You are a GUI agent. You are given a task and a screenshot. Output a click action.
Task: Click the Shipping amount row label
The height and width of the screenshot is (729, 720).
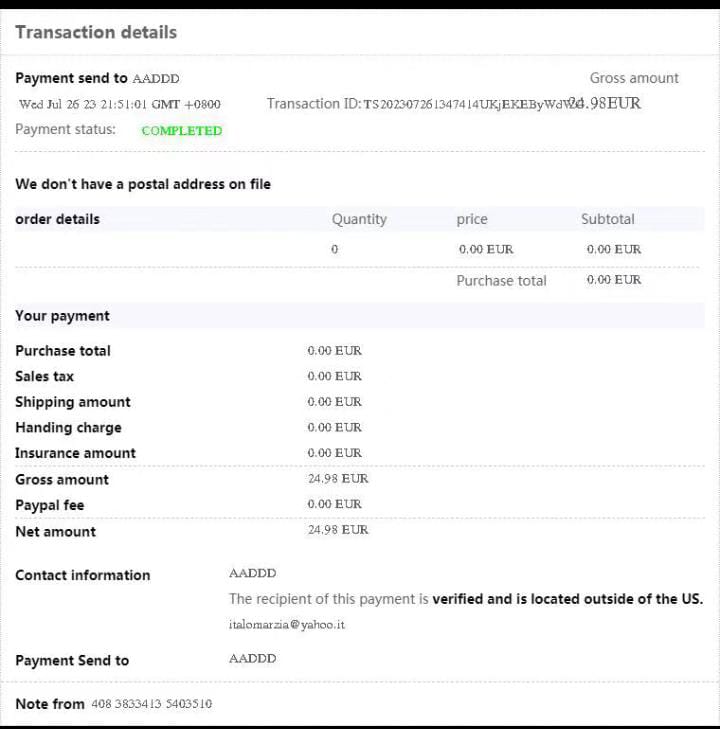[x=73, y=402]
